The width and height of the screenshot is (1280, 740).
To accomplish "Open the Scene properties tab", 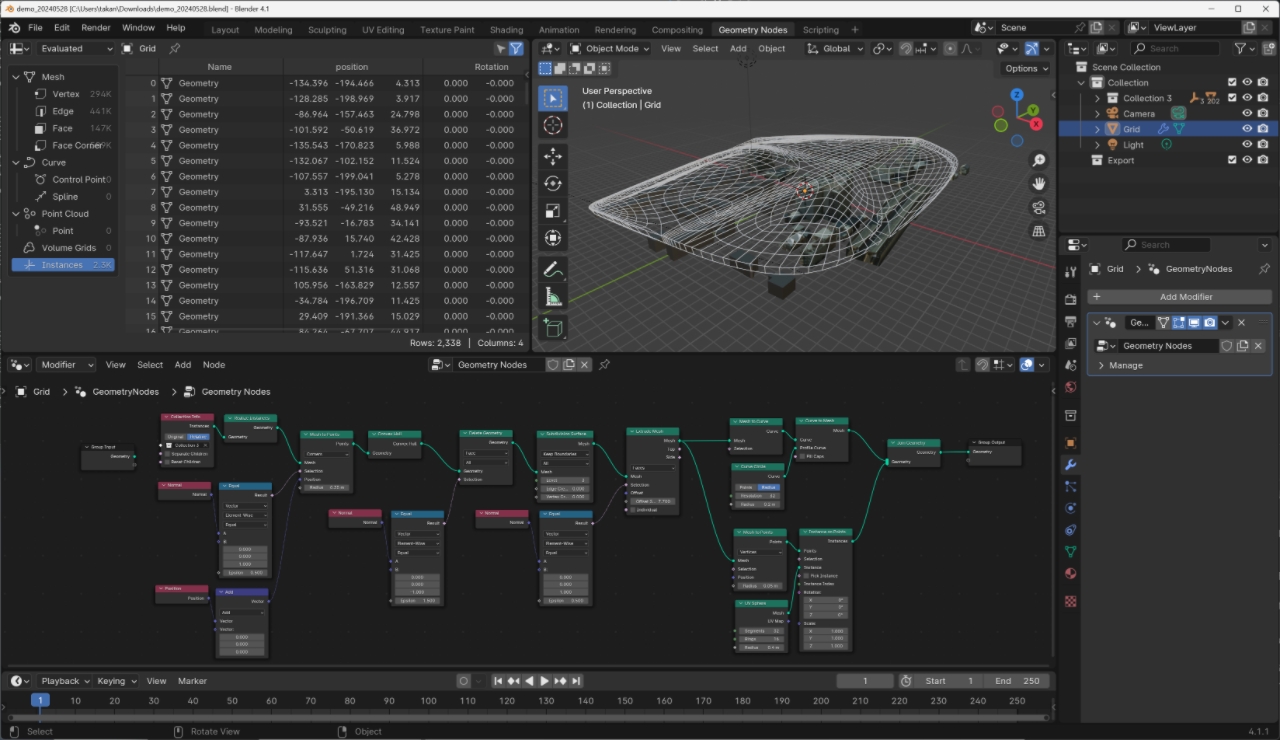I will 1071,367.
